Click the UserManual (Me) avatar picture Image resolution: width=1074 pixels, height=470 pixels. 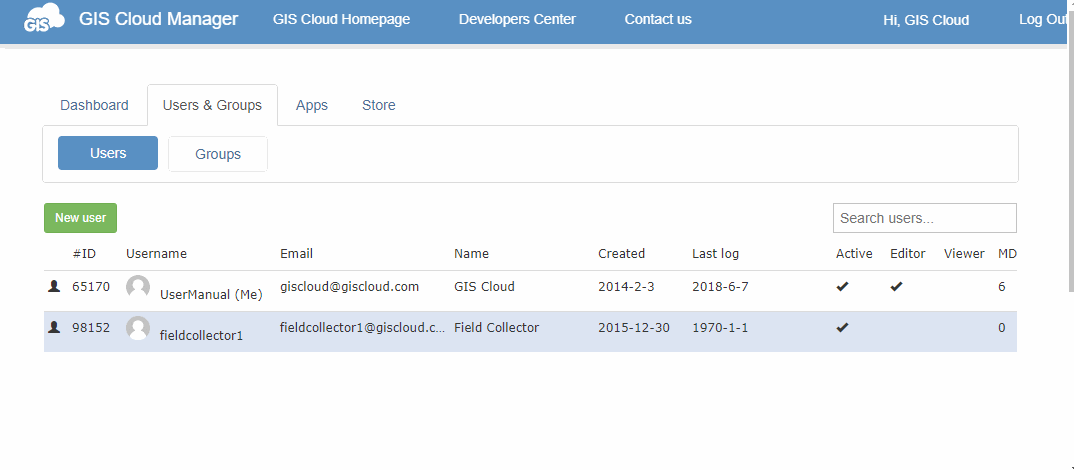pyautogui.click(x=138, y=287)
